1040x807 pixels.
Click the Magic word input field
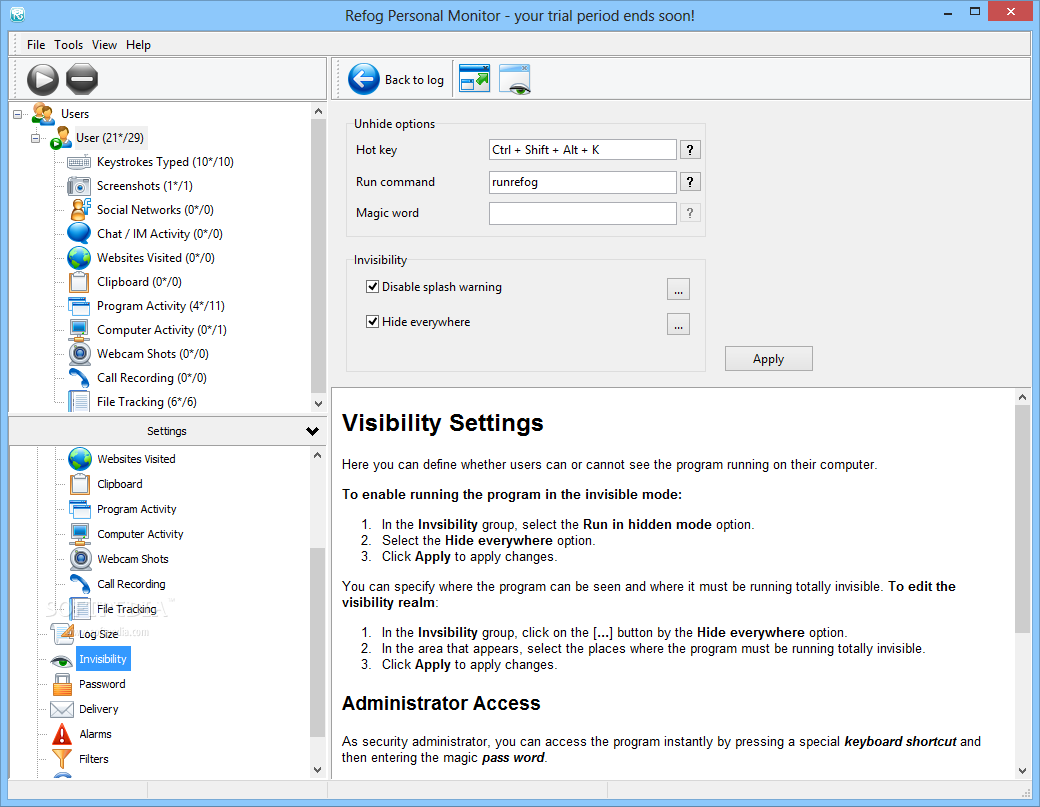[582, 214]
